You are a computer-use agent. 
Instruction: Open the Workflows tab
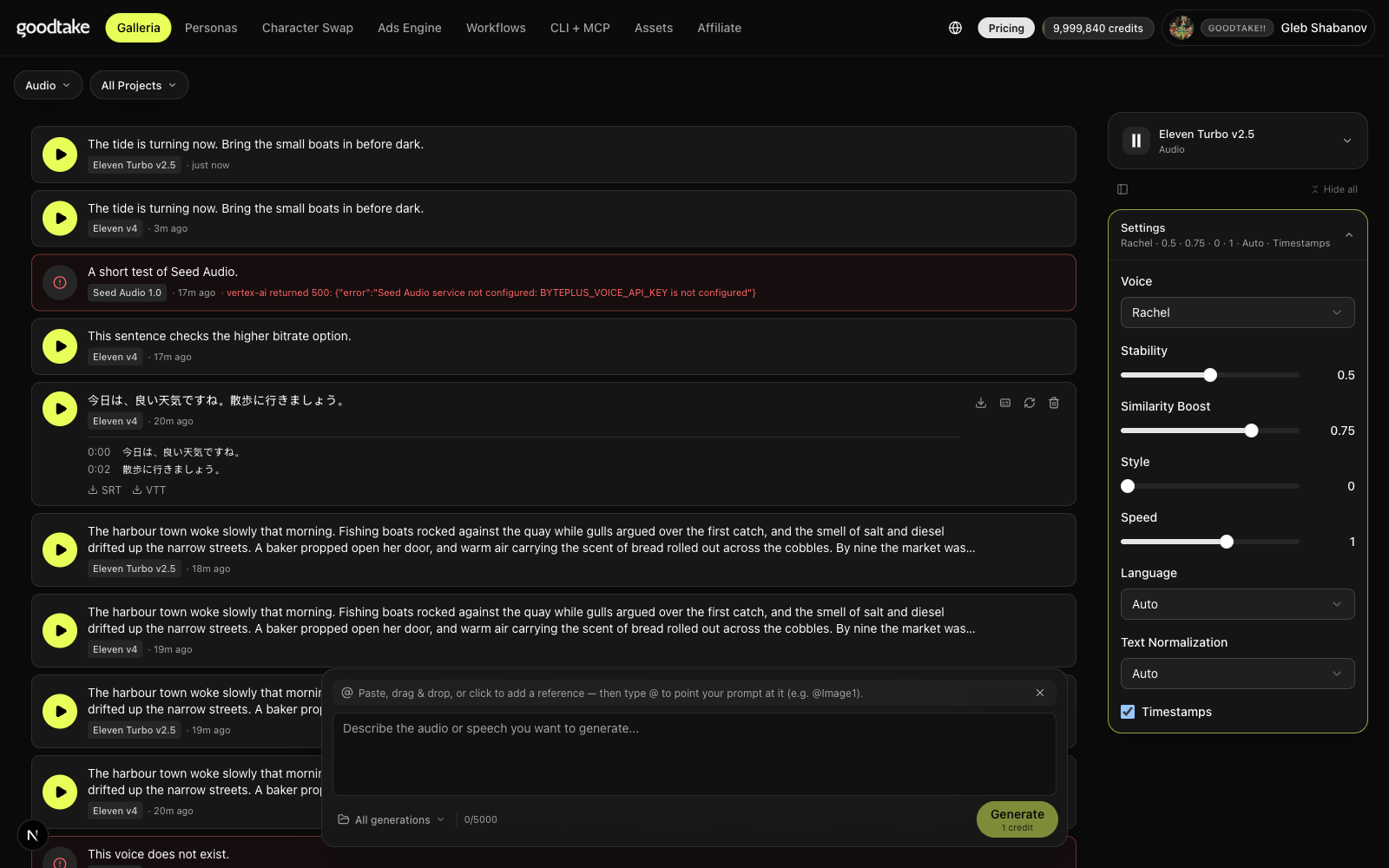coord(496,28)
